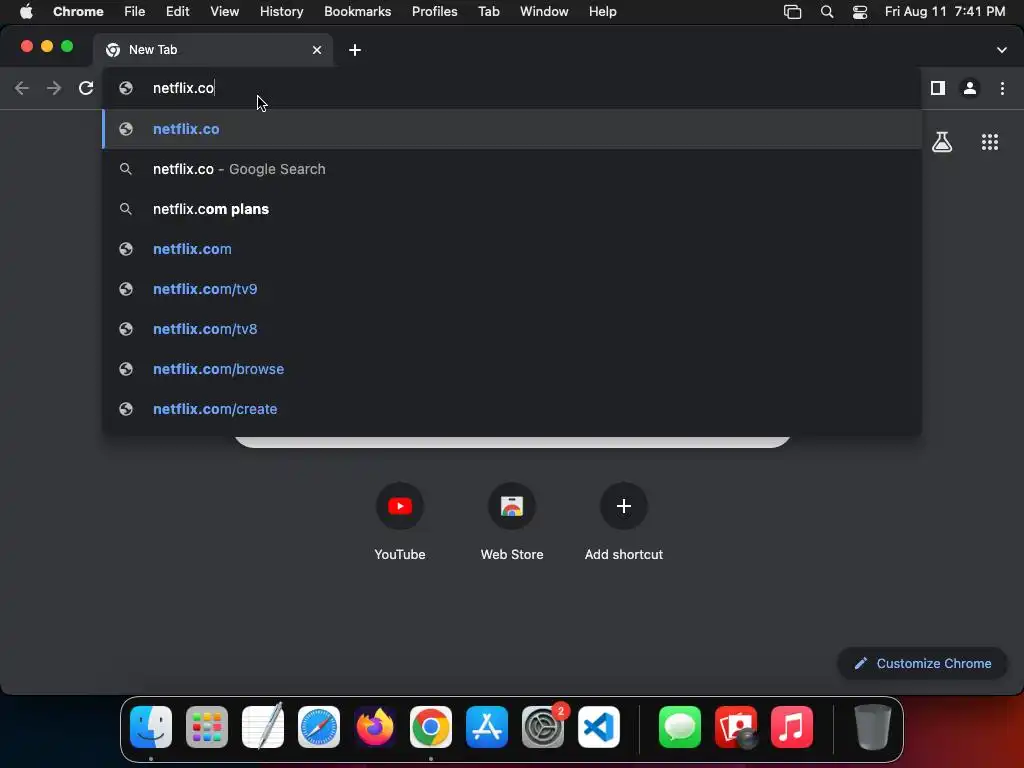Screen dimensions: 1024x768
Task: Open the Chrome application menu
Action: [78, 12]
